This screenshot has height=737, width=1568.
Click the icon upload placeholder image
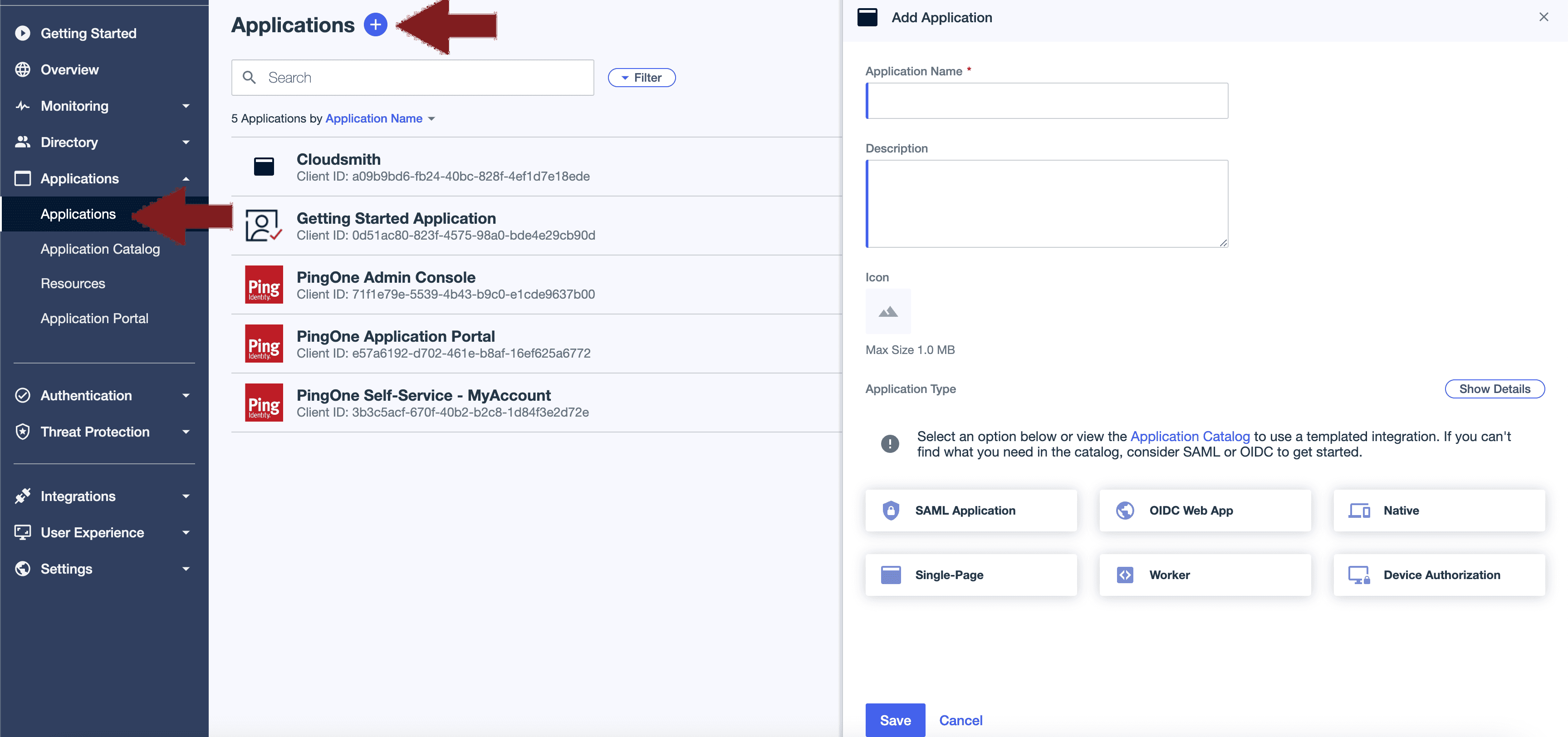click(x=887, y=312)
